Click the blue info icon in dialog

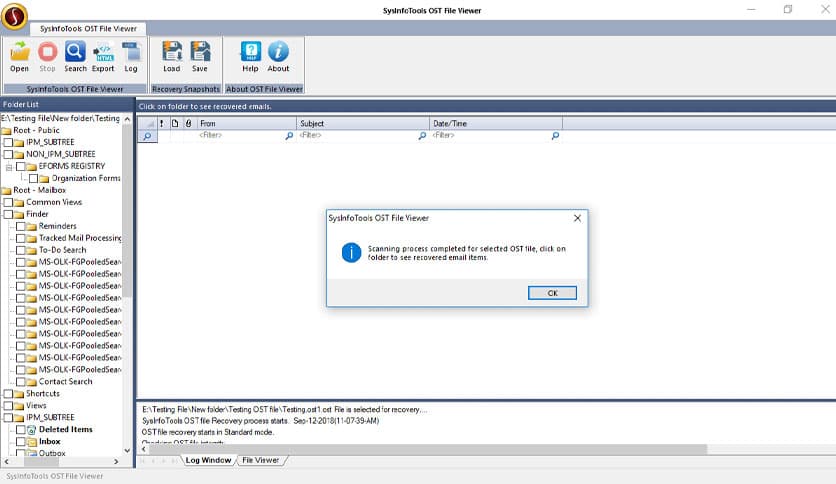(x=351, y=253)
